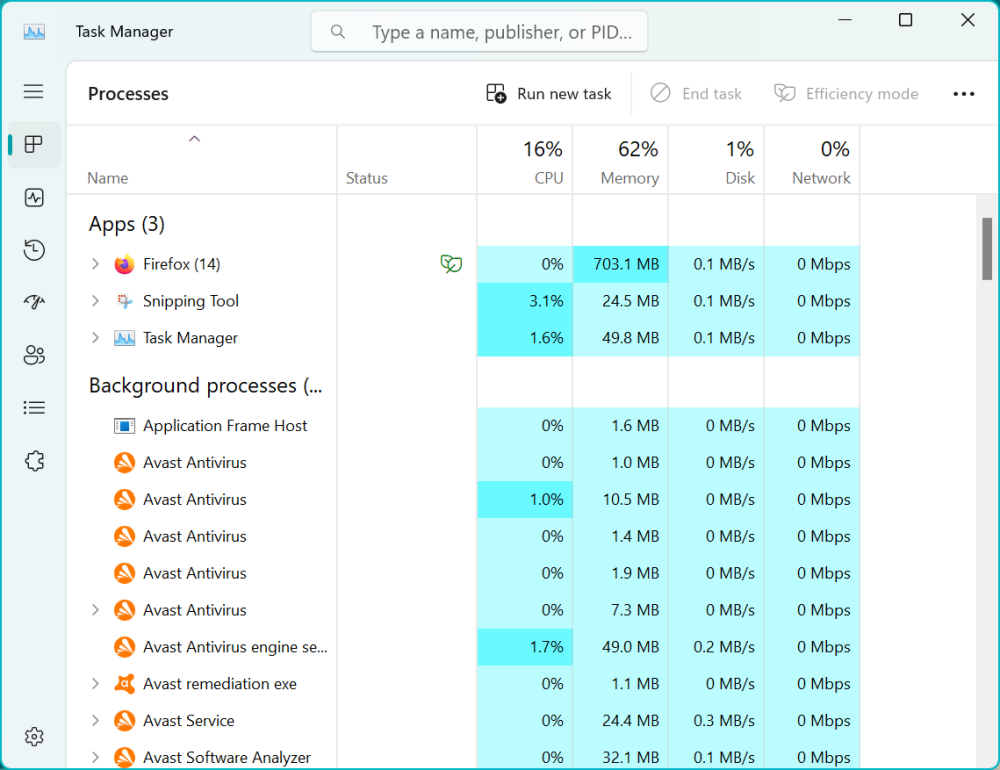1000x770 pixels.
Task: Open the hamburger navigation menu
Action: 34,92
